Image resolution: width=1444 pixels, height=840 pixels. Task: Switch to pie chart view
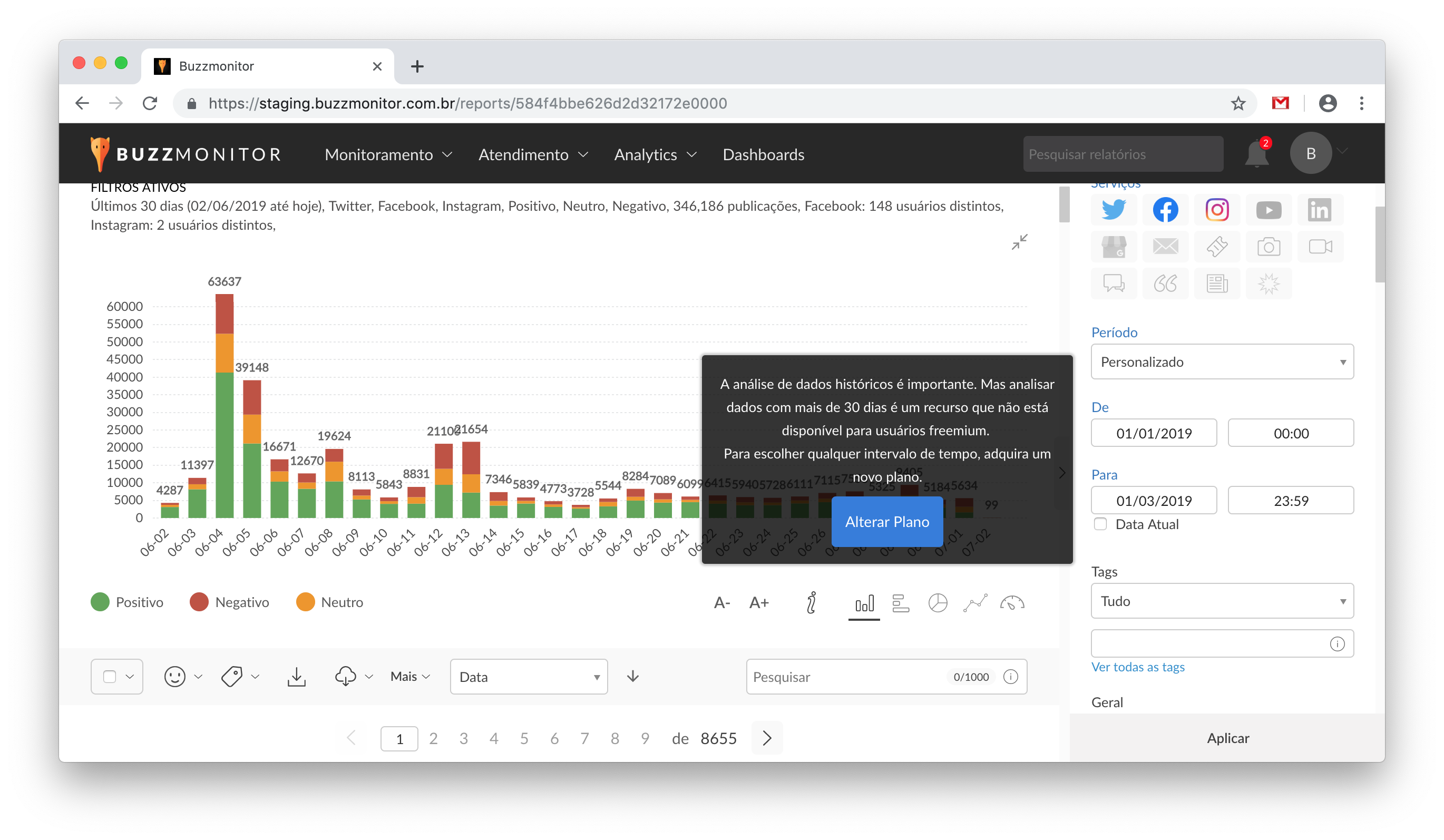tap(938, 603)
